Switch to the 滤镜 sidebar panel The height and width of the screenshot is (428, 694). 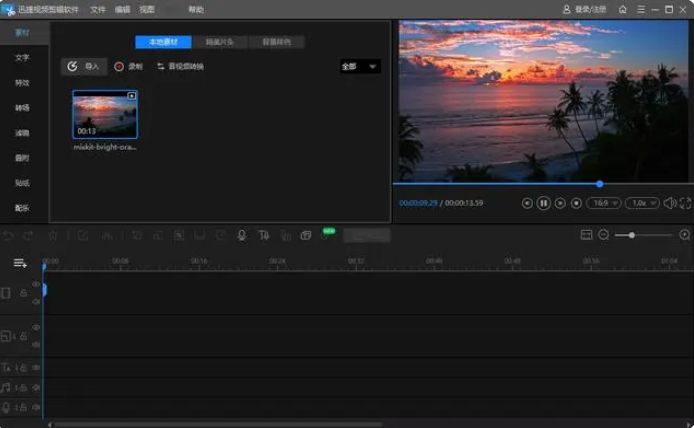22,133
